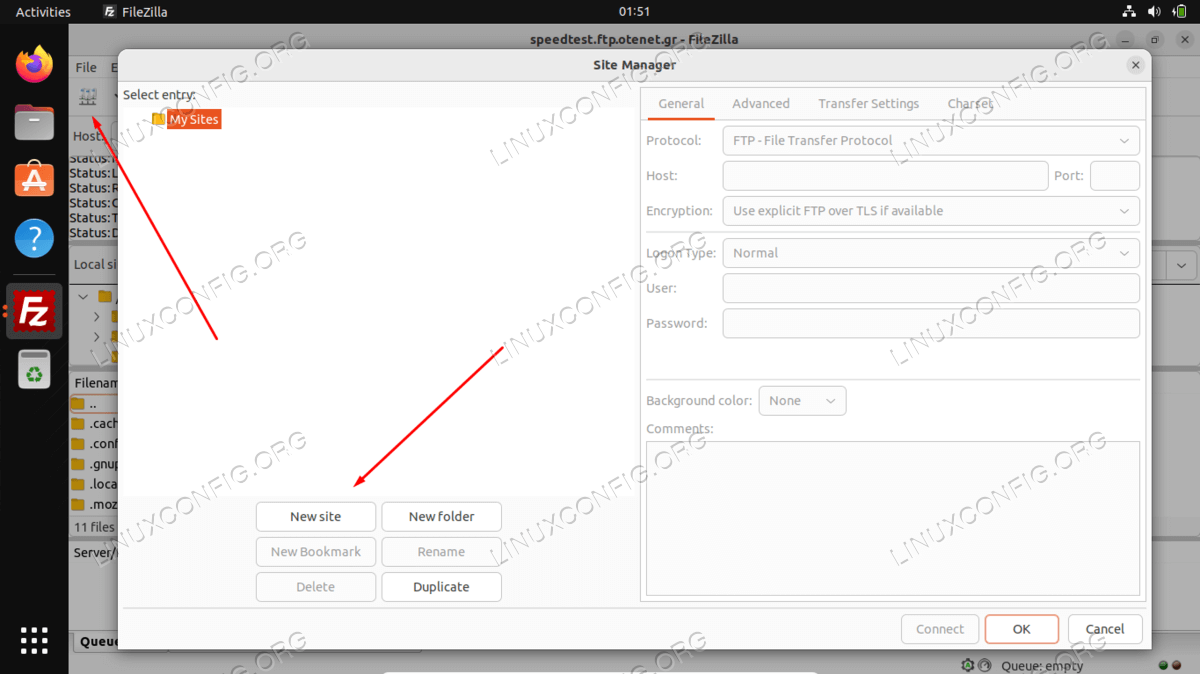Screen dimensions: 1200x674
Task: Click the Duplicate button
Action: click(x=442, y=587)
